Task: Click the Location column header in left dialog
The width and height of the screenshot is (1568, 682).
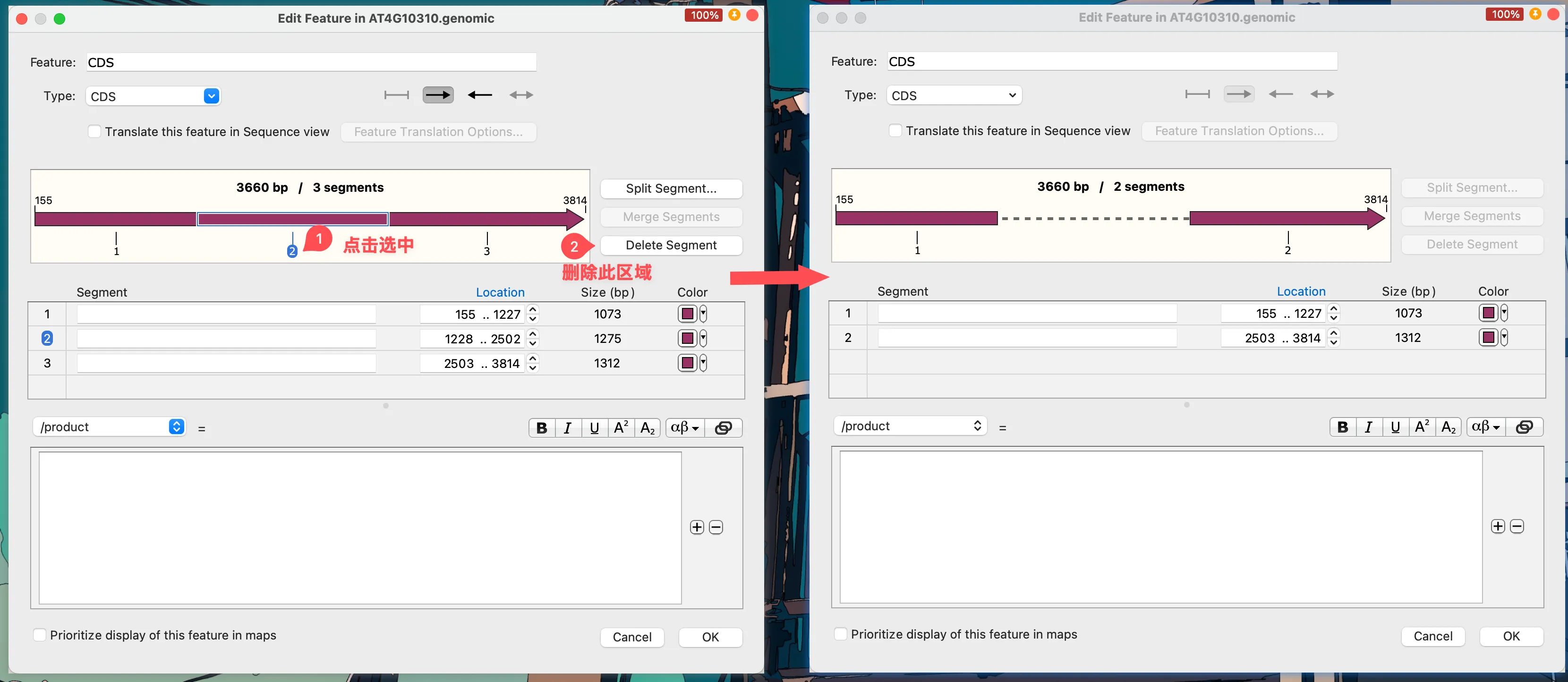Action: (500, 292)
